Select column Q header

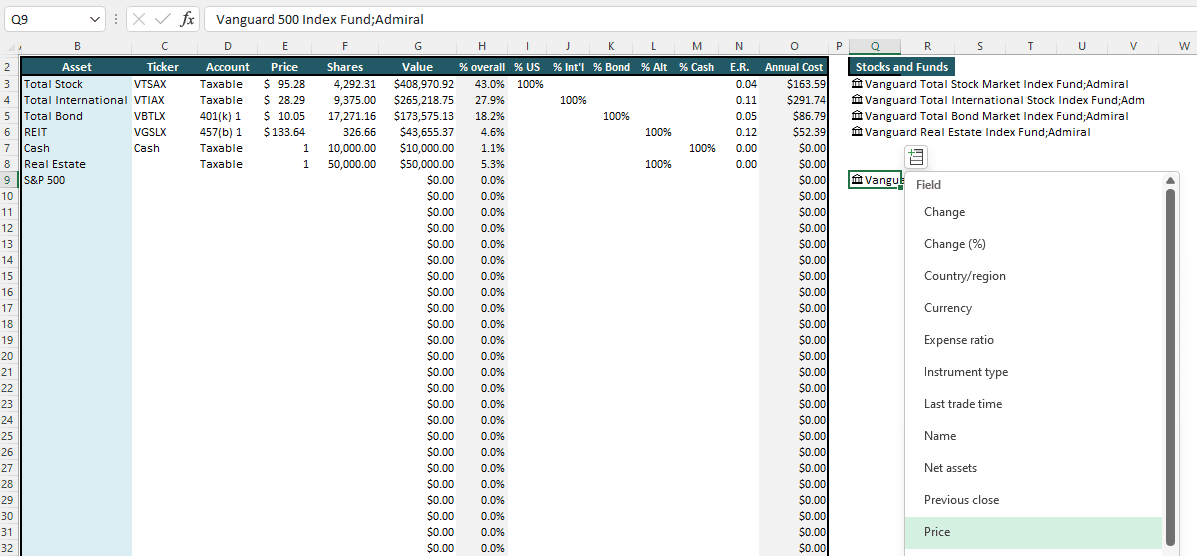click(x=875, y=47)
